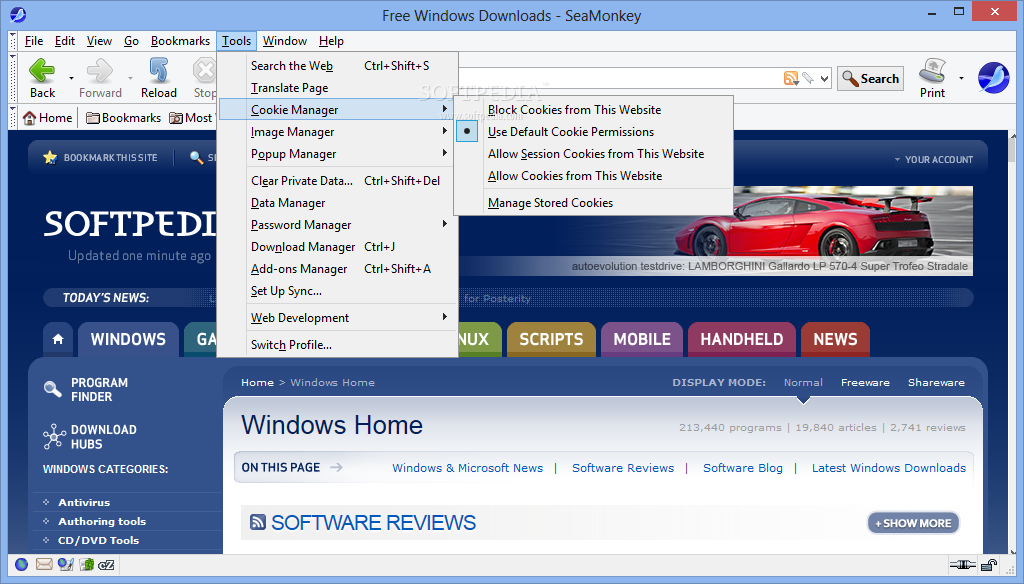Viewport: 1024px width, 584px height.
Task: Click the RSS feed icon in address bar
Action: 790,78
